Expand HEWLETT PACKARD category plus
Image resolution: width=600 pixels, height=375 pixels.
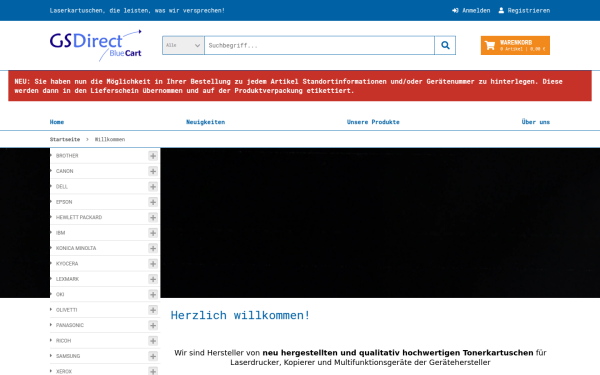(x=153, y=217)
